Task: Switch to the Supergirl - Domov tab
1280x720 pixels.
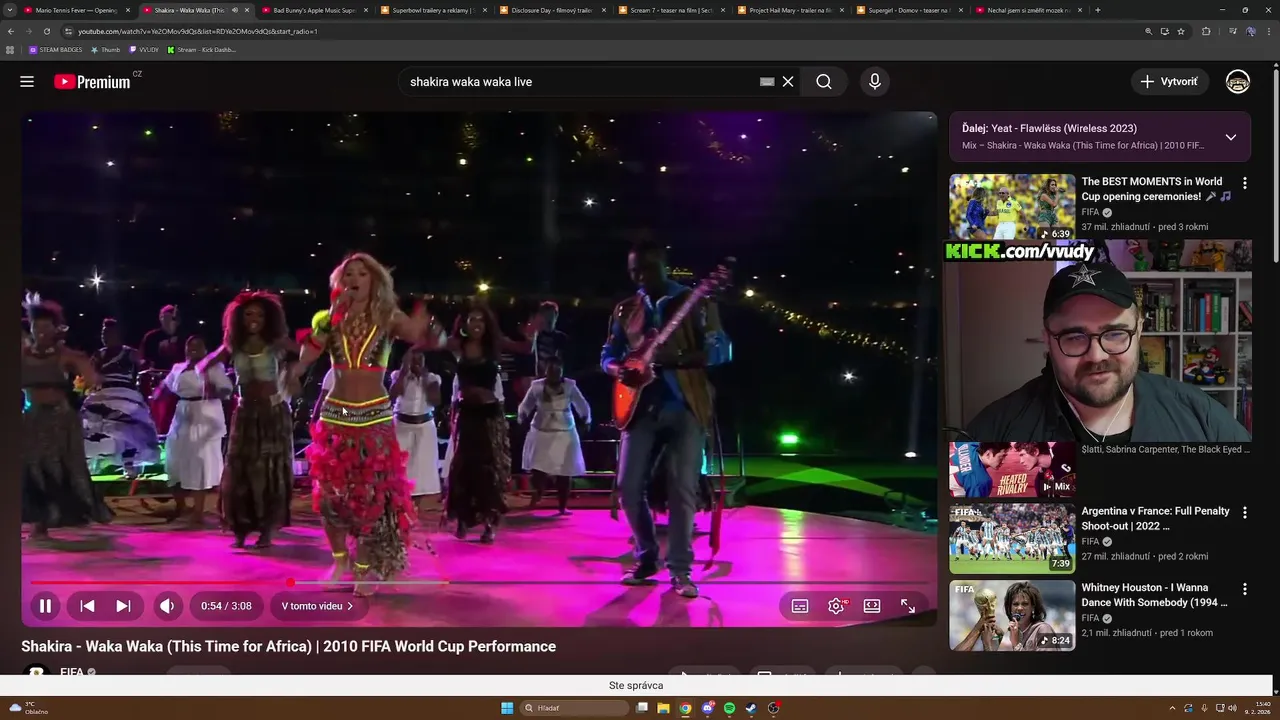Action: (x=910, y=10)
